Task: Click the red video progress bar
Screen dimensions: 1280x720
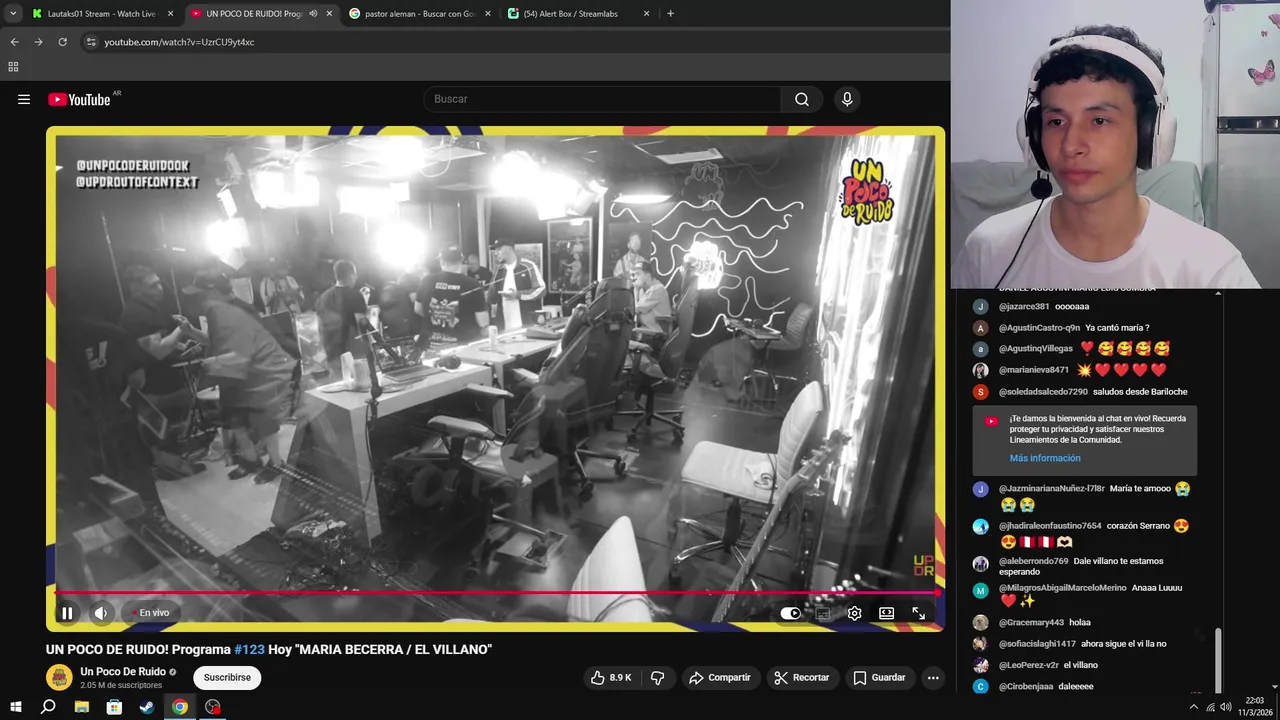Action: tap(496, 593)
